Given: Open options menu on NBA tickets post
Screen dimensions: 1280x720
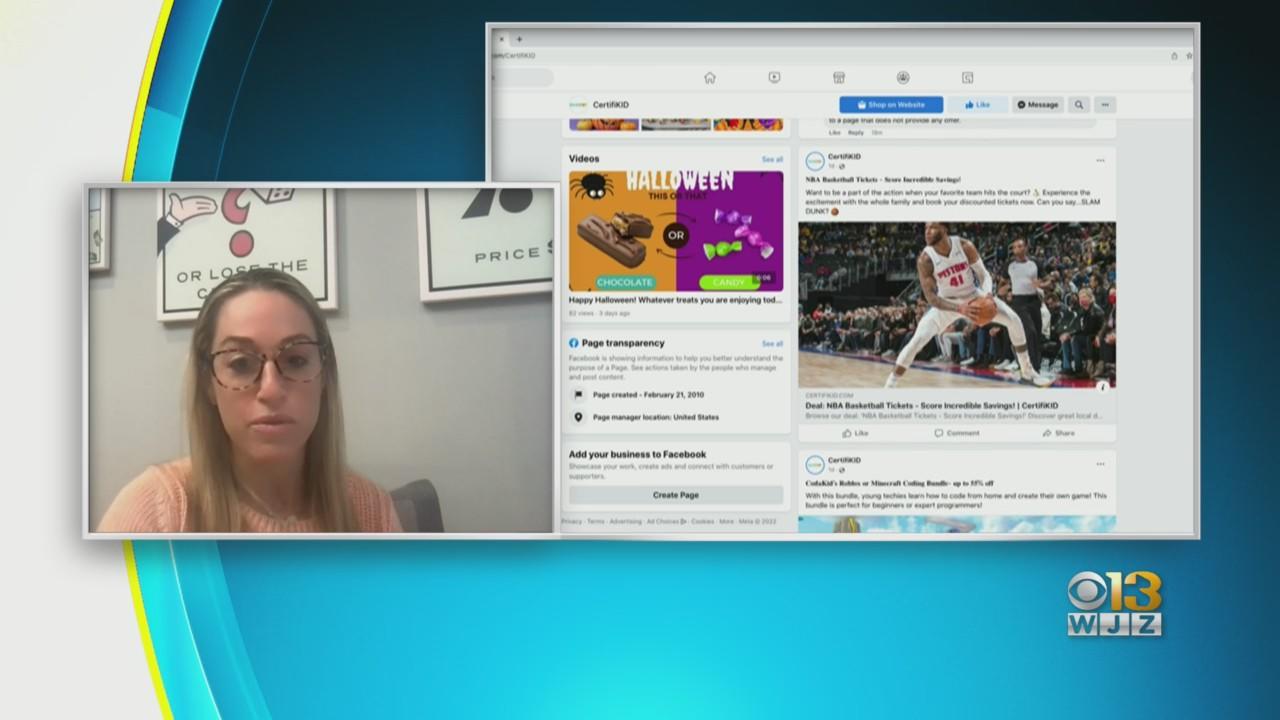Looking at the screenshot, I should click(x=1100, y=160).
